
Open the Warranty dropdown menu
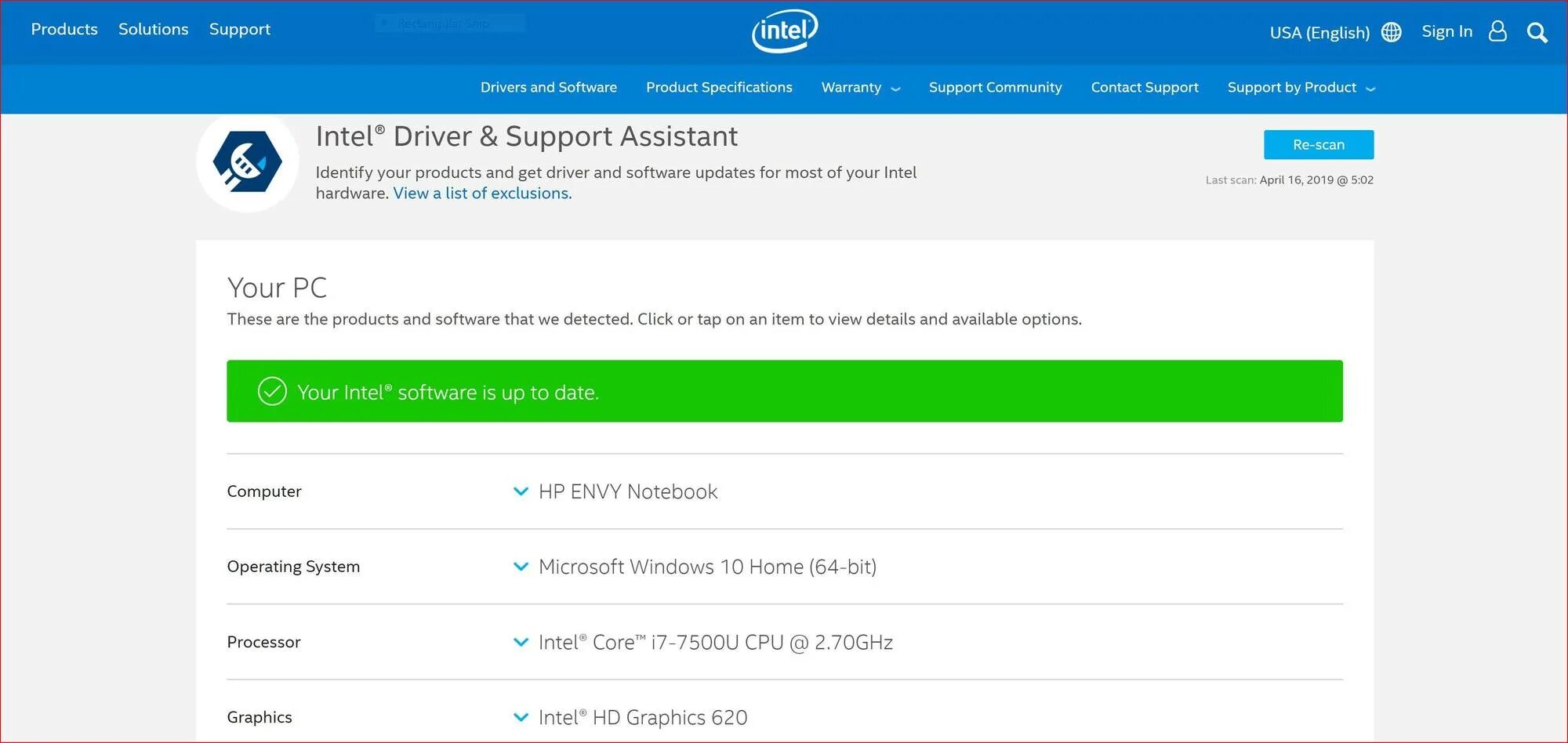(x=860, y=88)
